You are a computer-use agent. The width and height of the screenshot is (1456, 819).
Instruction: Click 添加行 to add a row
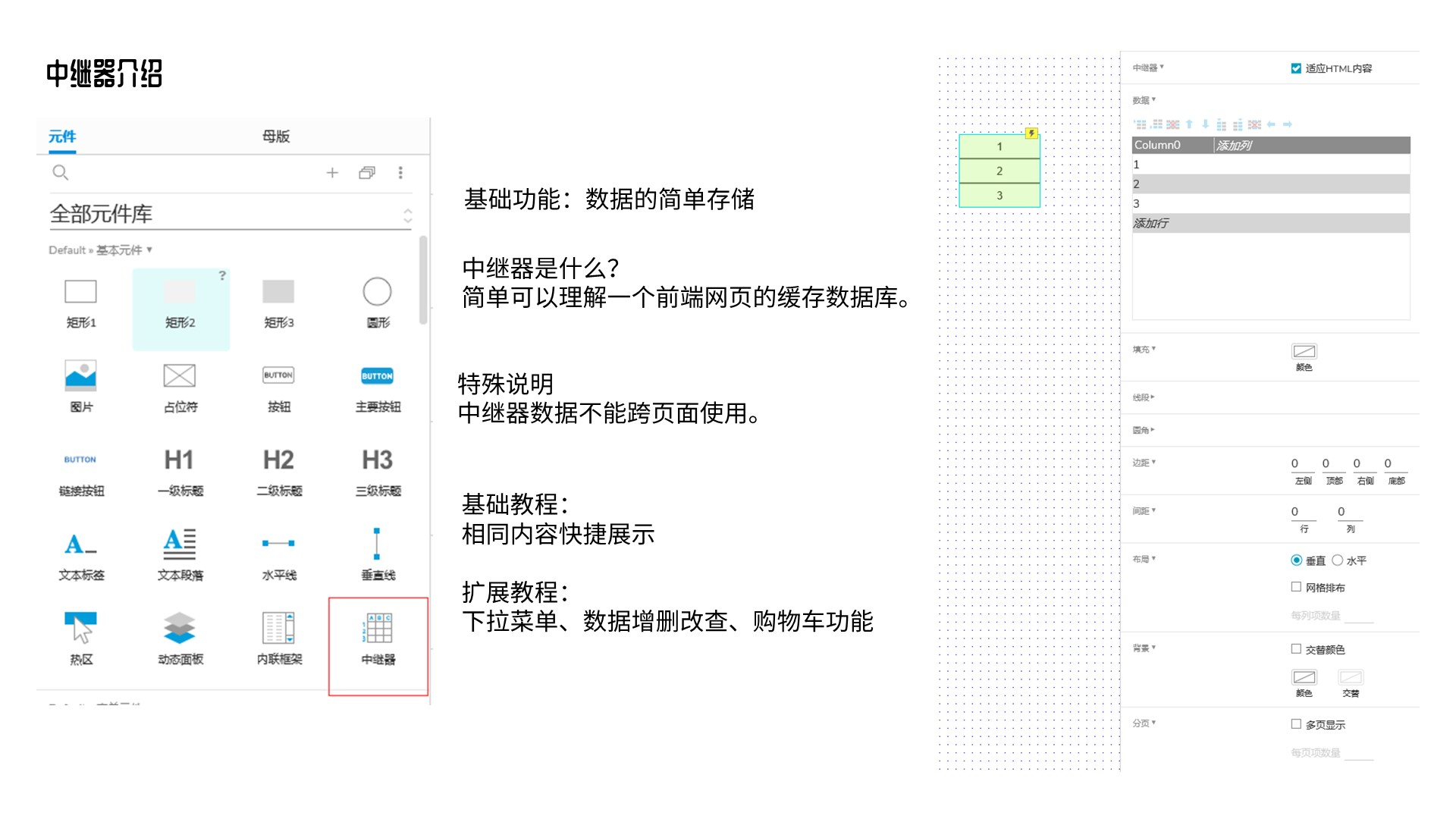pyautogui.click(x=1151, y=223)
